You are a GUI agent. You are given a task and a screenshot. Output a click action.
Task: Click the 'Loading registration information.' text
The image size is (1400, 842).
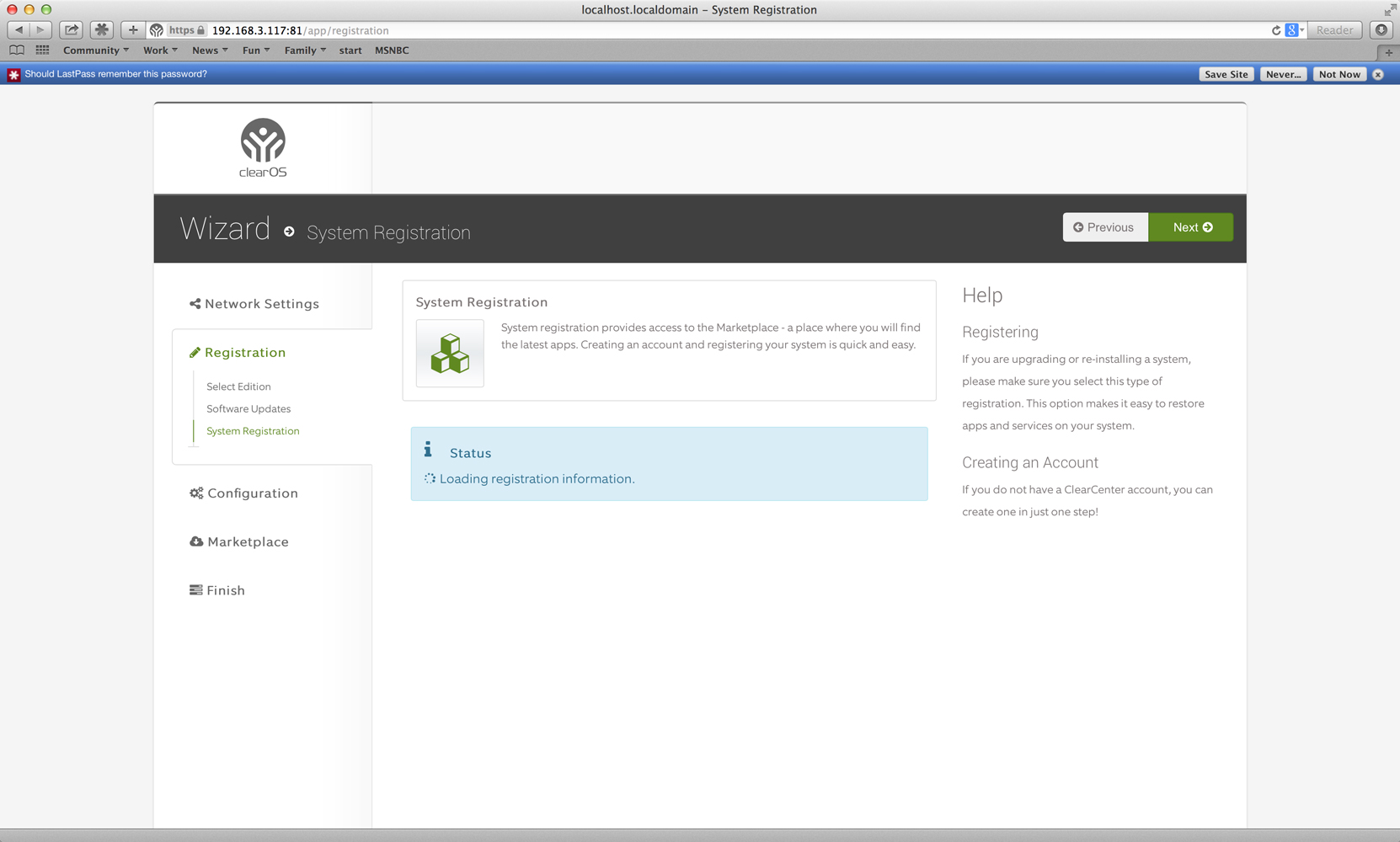tap(537, 479)
